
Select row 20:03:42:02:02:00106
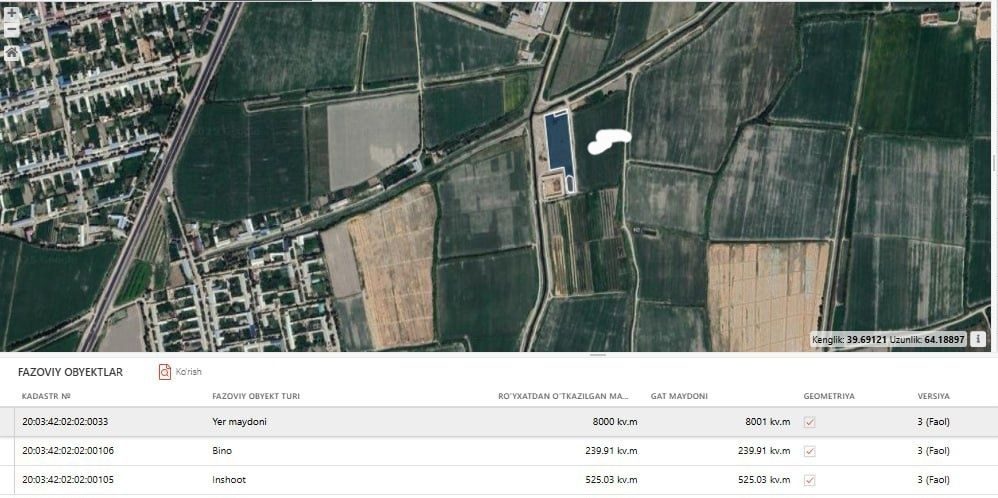tap(499, 451)
